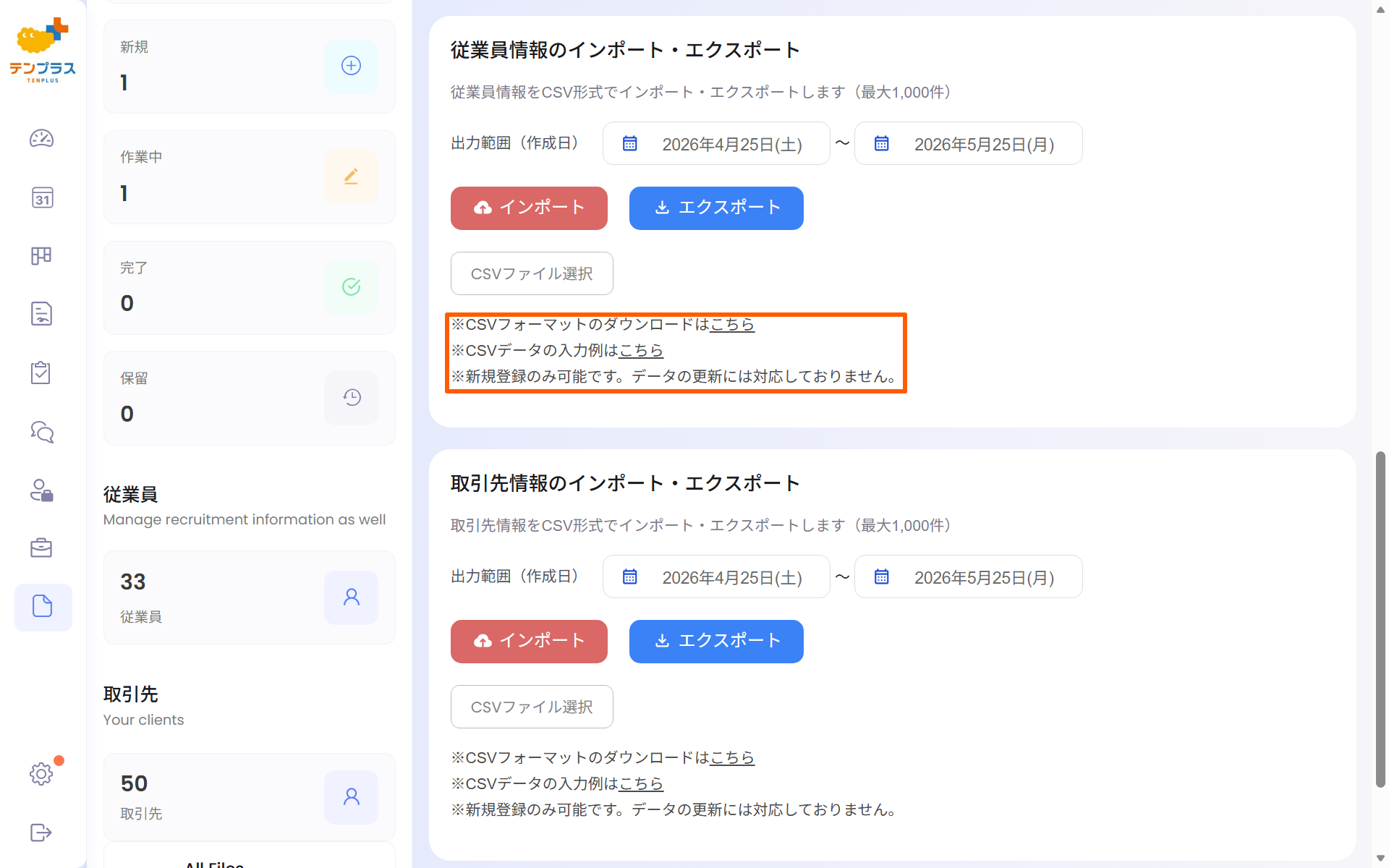Open the briefcase sidebar icon

[x=41, y=548]
